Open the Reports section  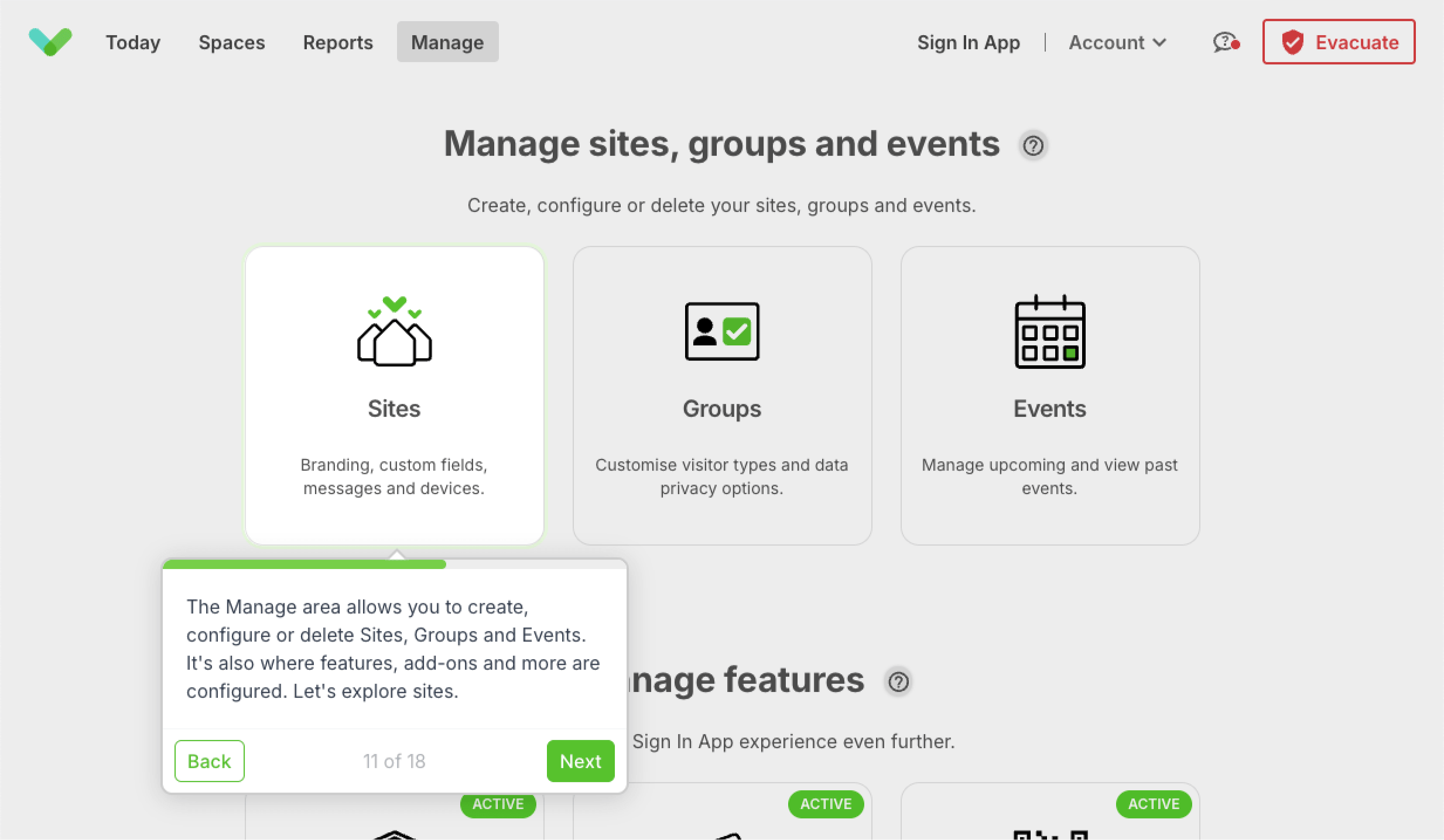338,42
